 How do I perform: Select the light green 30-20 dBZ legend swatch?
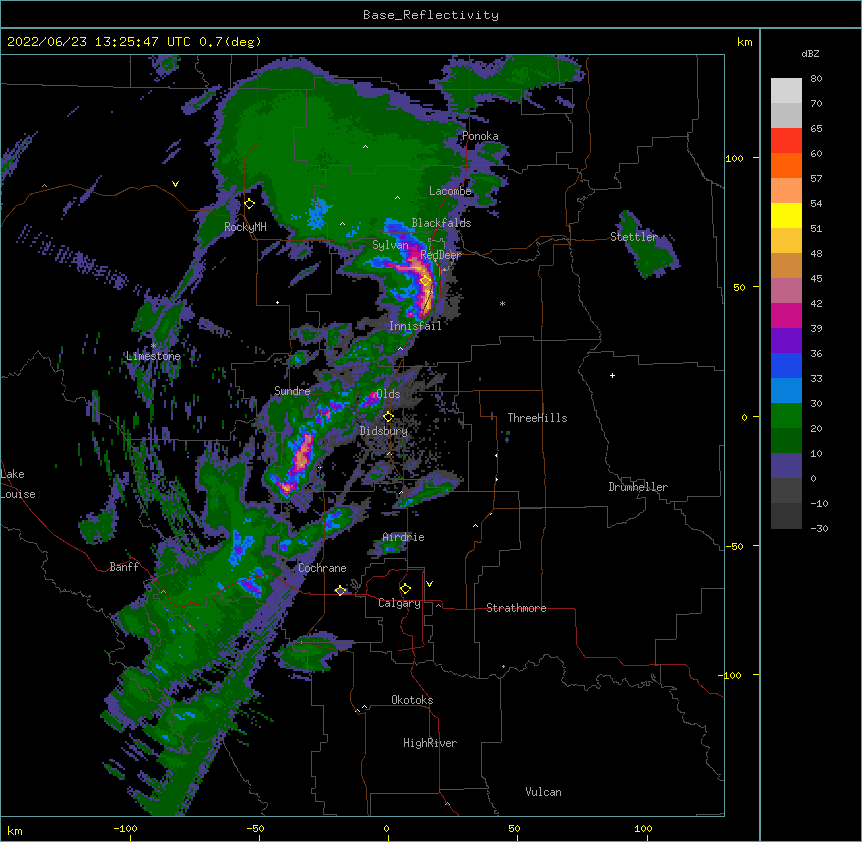786,416
